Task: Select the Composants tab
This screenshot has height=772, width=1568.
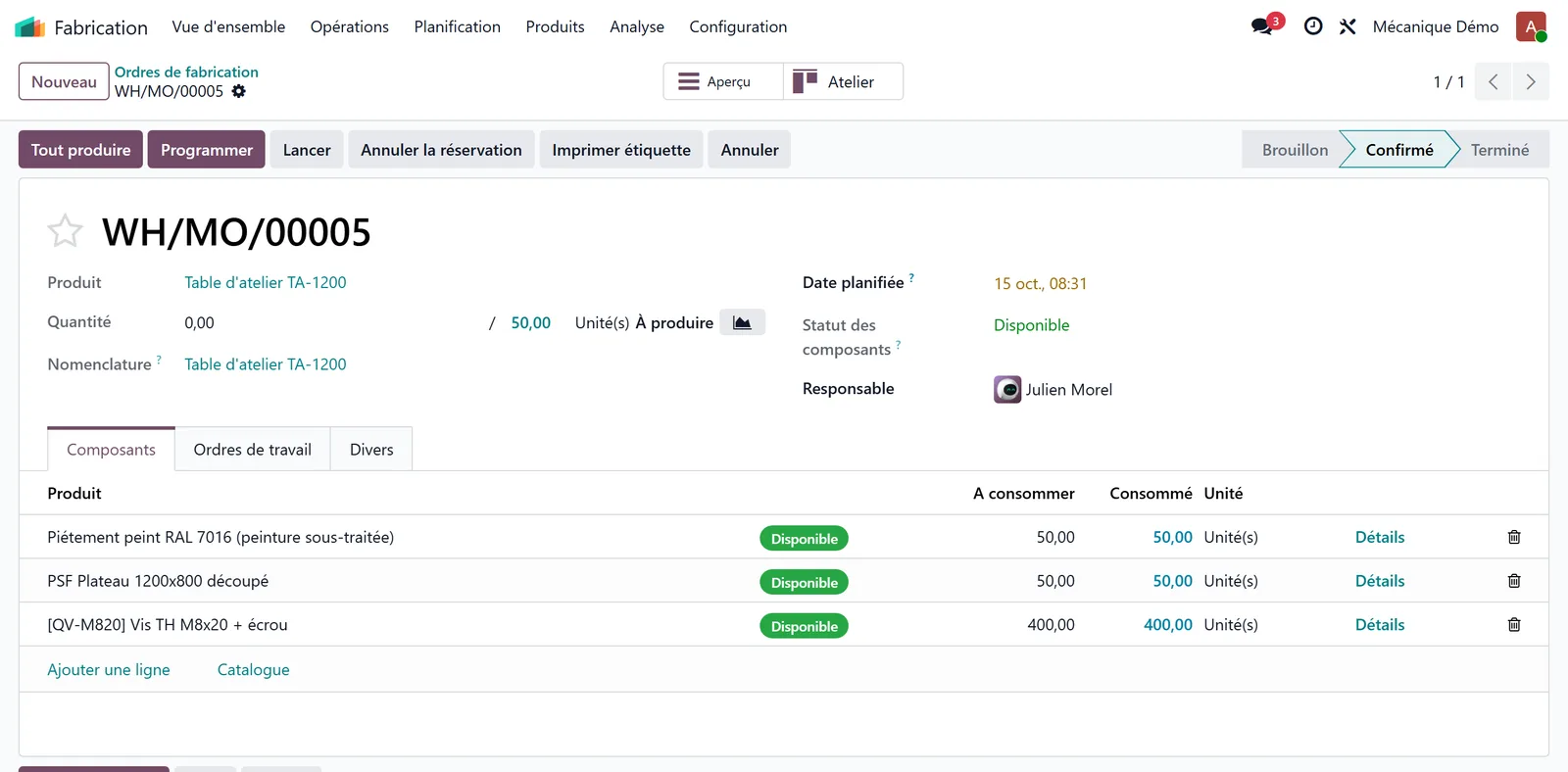Action: pos(111,450)
